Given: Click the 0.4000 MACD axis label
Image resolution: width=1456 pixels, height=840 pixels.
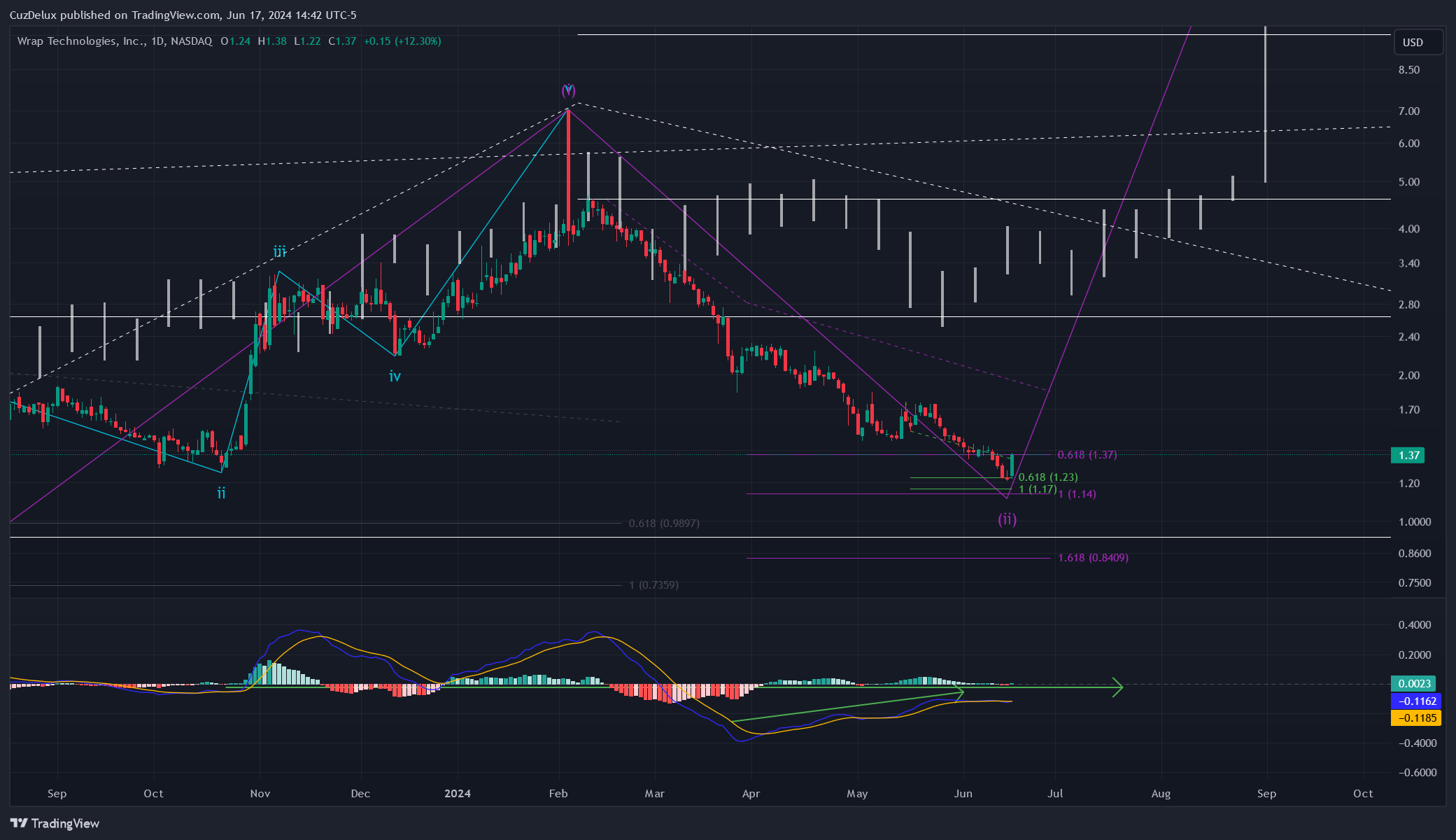Looking at the screenshot, I should pyautogui.click(x=1414, y=625).
